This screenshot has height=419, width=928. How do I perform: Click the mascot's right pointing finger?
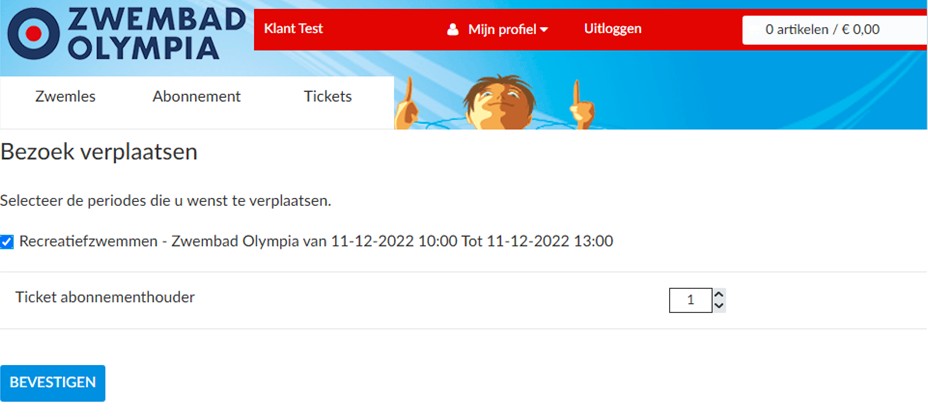click(582, 105)
